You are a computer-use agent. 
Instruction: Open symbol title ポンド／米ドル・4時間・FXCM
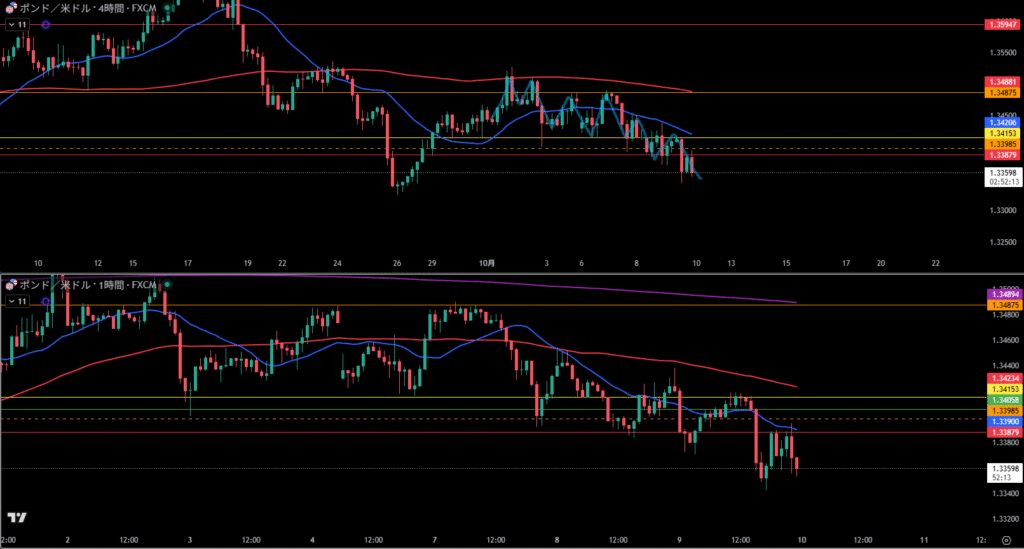click(88, 7)
